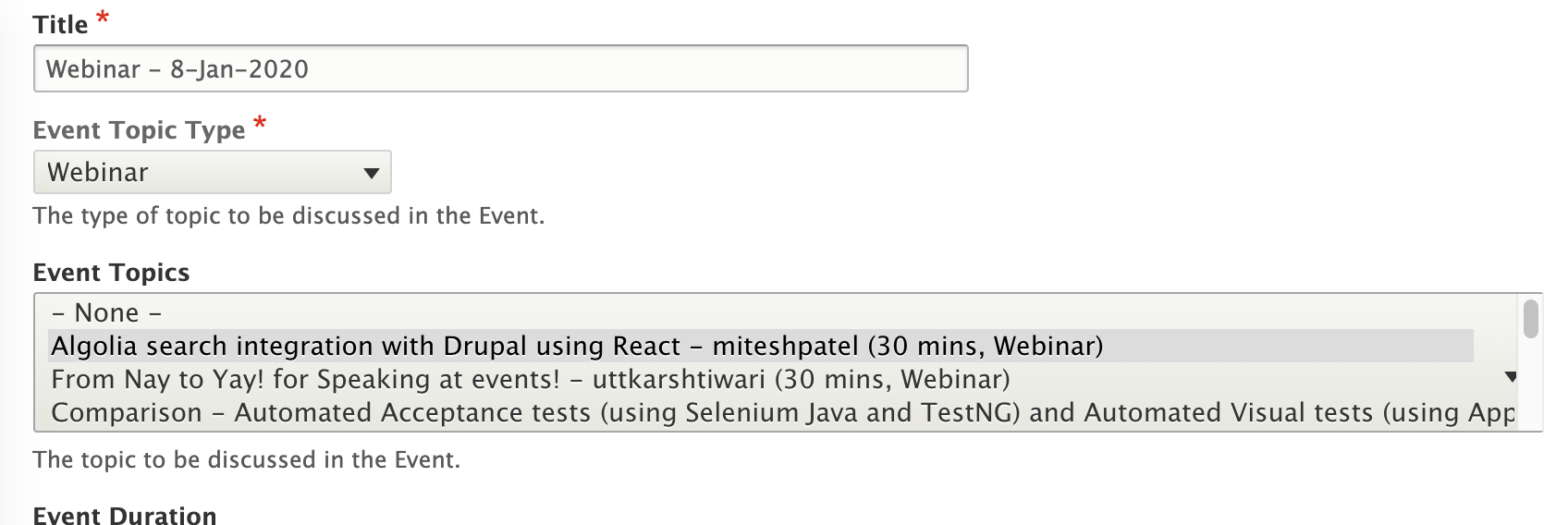Click the arrow on the Webinar select box
Screen dimensions: 1568x525
coord(372,173)
